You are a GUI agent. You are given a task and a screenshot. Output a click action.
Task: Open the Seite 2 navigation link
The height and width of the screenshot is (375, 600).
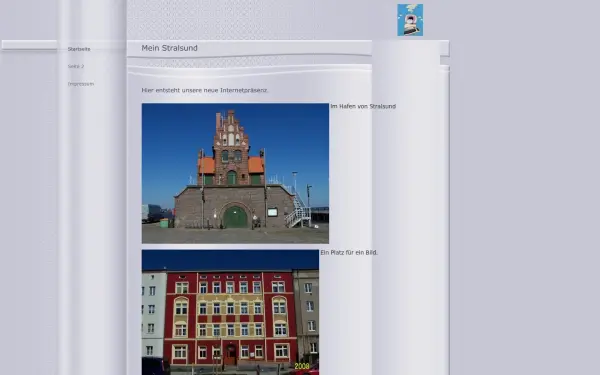[x=76, y=66]
